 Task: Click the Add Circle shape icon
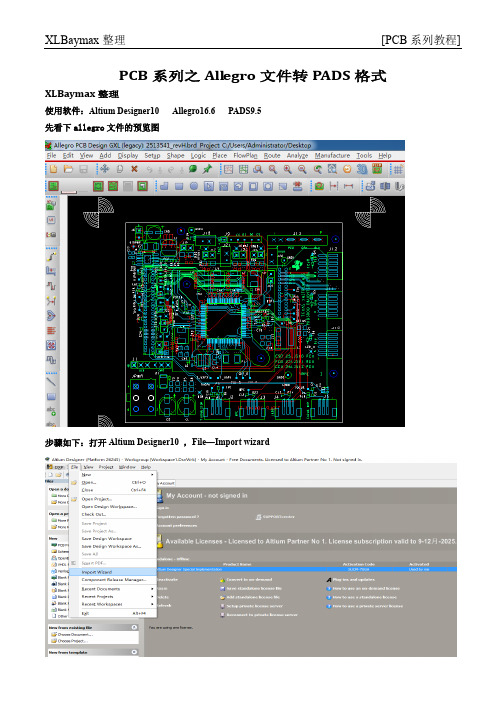click(194, 186)
